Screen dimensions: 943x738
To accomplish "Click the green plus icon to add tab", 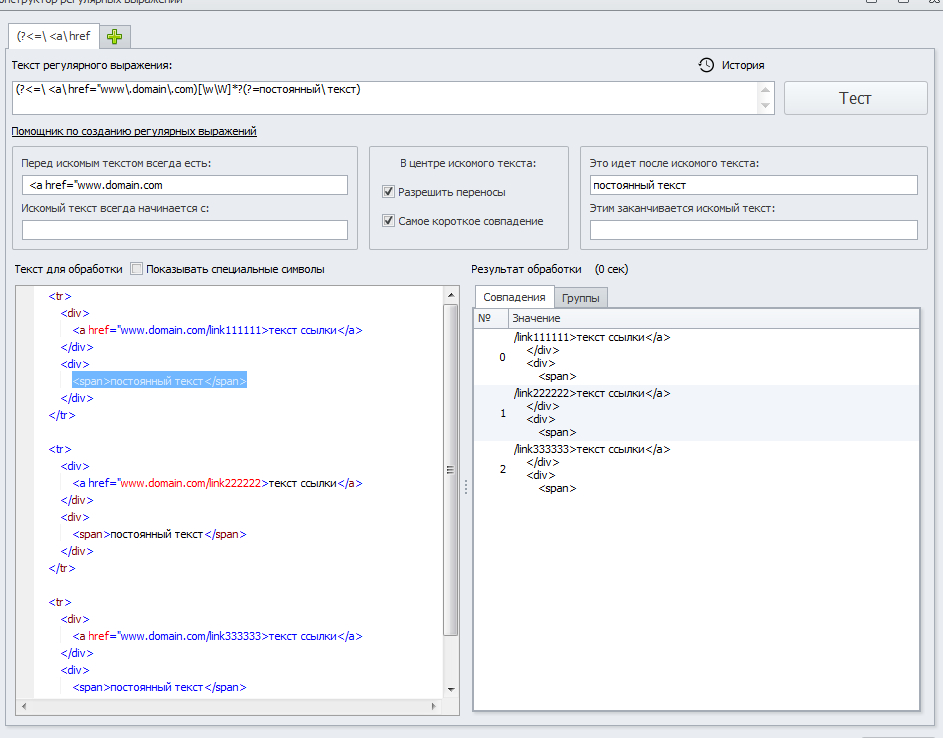I will [115, 37].
